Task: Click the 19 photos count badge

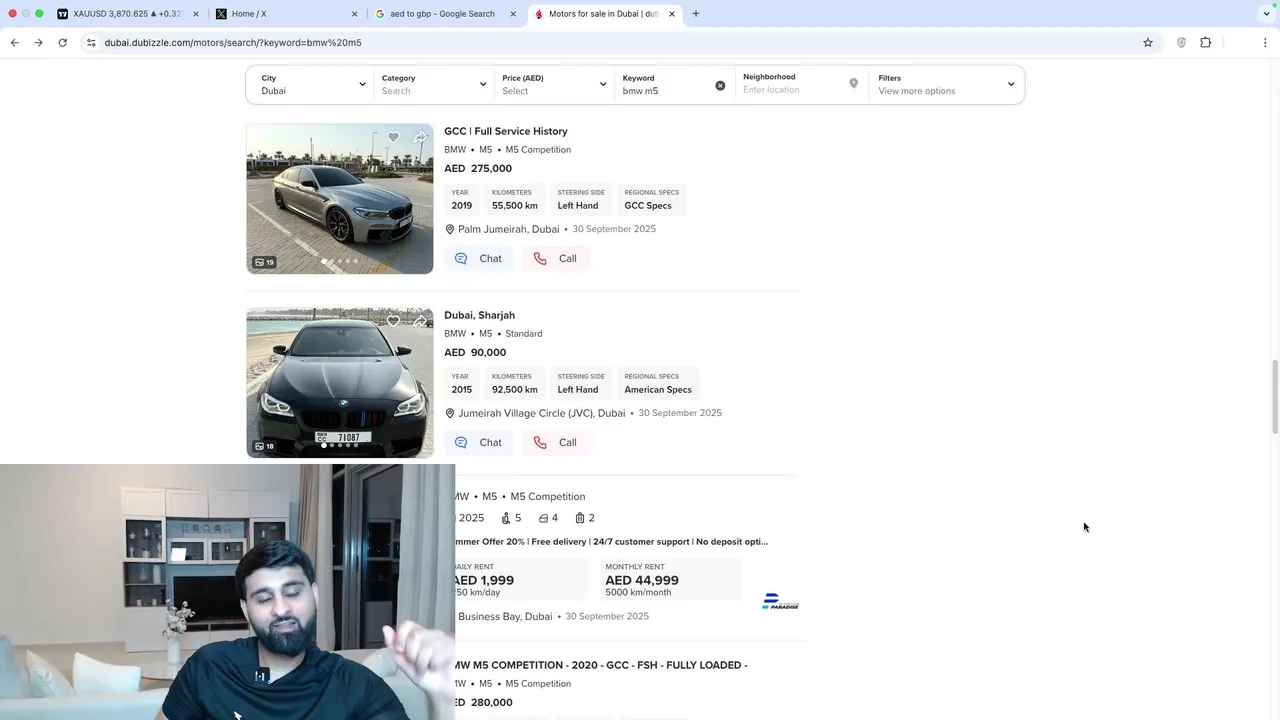Action: [x=264, y=262]
